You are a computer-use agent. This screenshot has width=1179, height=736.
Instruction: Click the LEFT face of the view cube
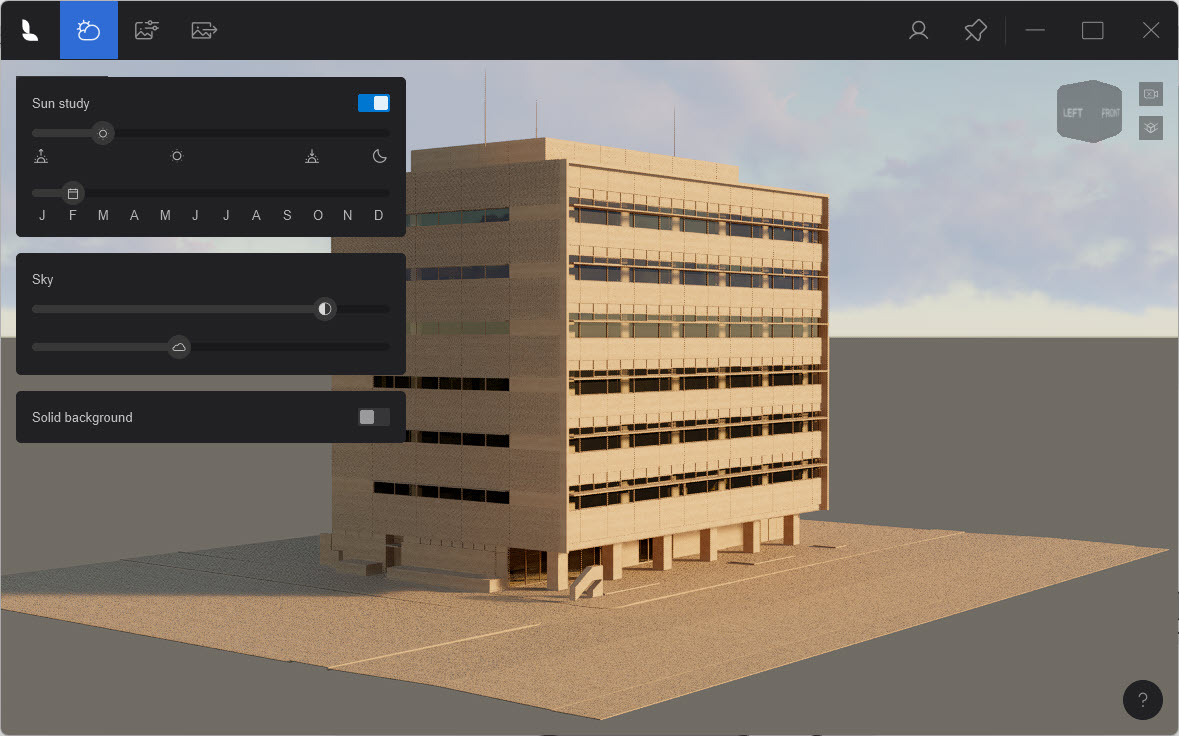tap(1074, 113)
